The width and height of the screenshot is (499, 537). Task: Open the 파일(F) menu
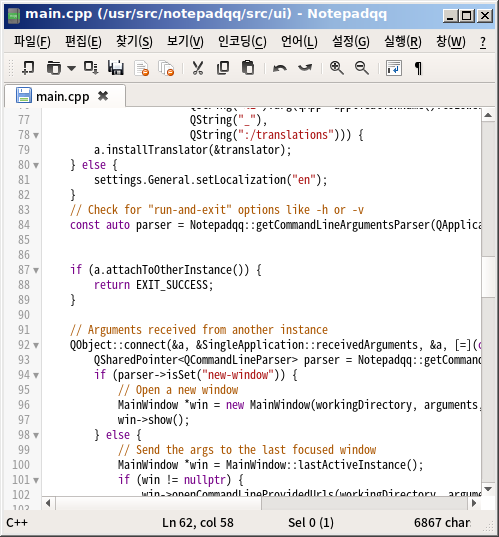pyautogui.click(x=32, y=42)
